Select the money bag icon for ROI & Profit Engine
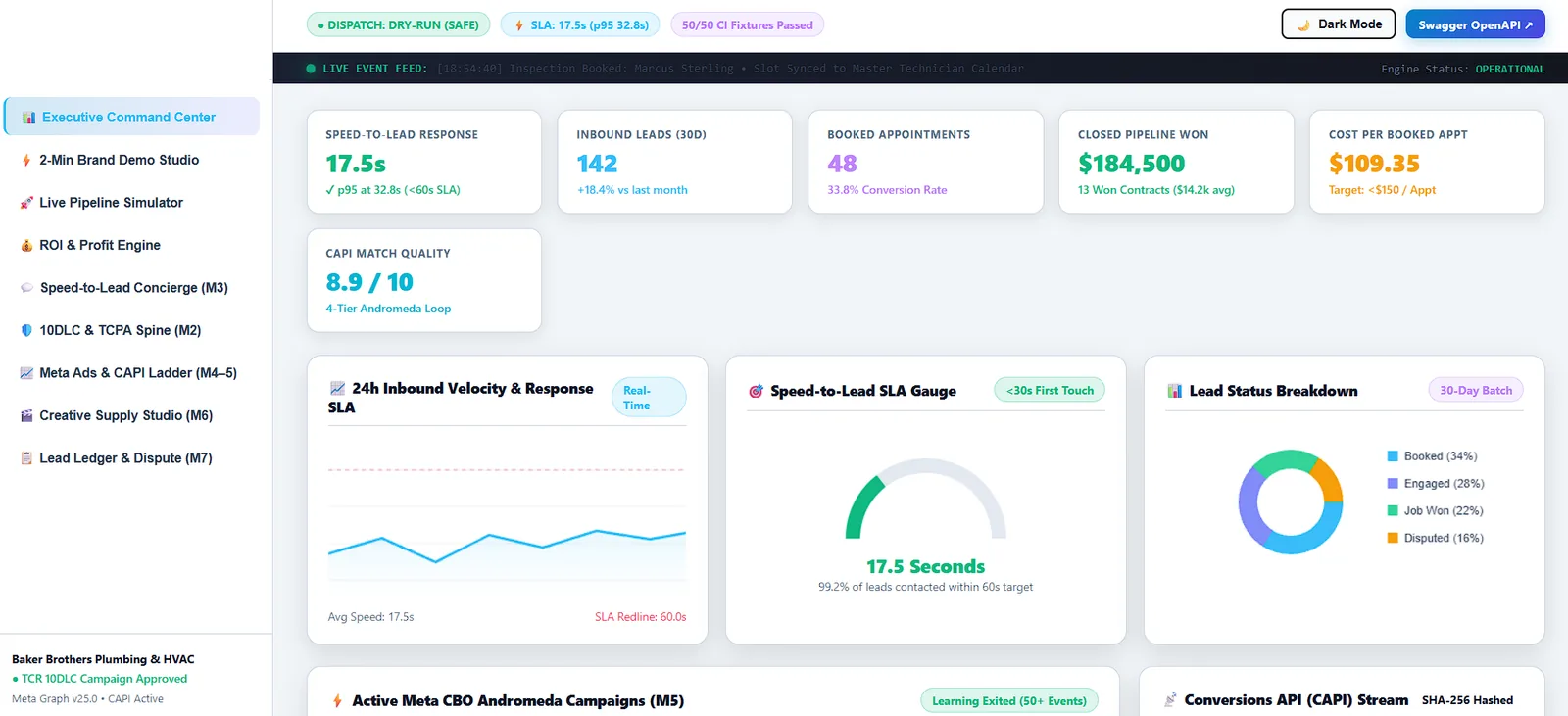The image size is (1568, 716). pyautogui.click(x=26, y=245)
